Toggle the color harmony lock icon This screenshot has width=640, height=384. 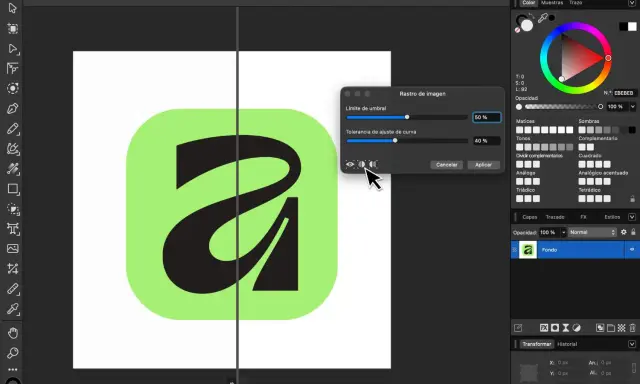632,199
